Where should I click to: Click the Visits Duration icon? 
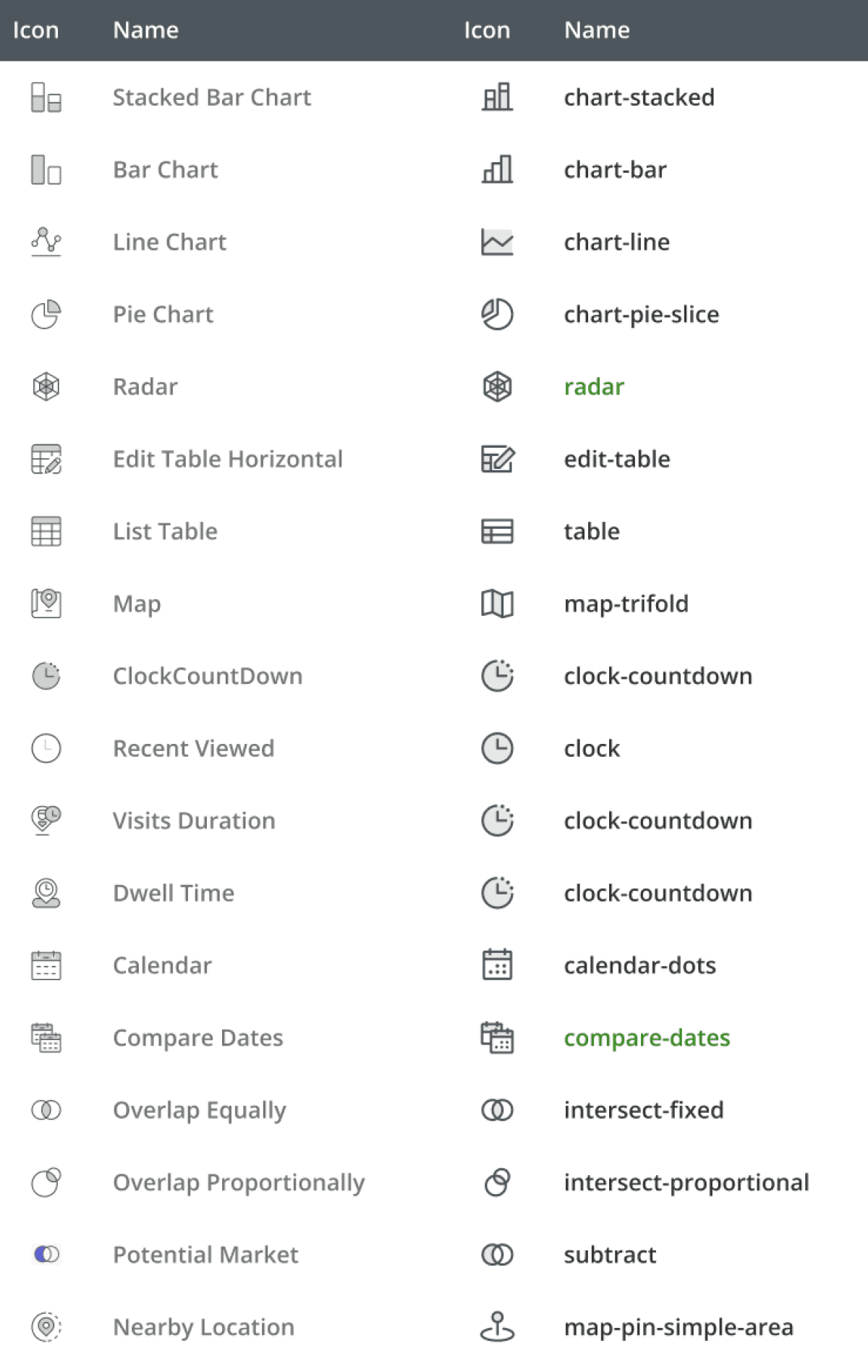coord(46,821)
